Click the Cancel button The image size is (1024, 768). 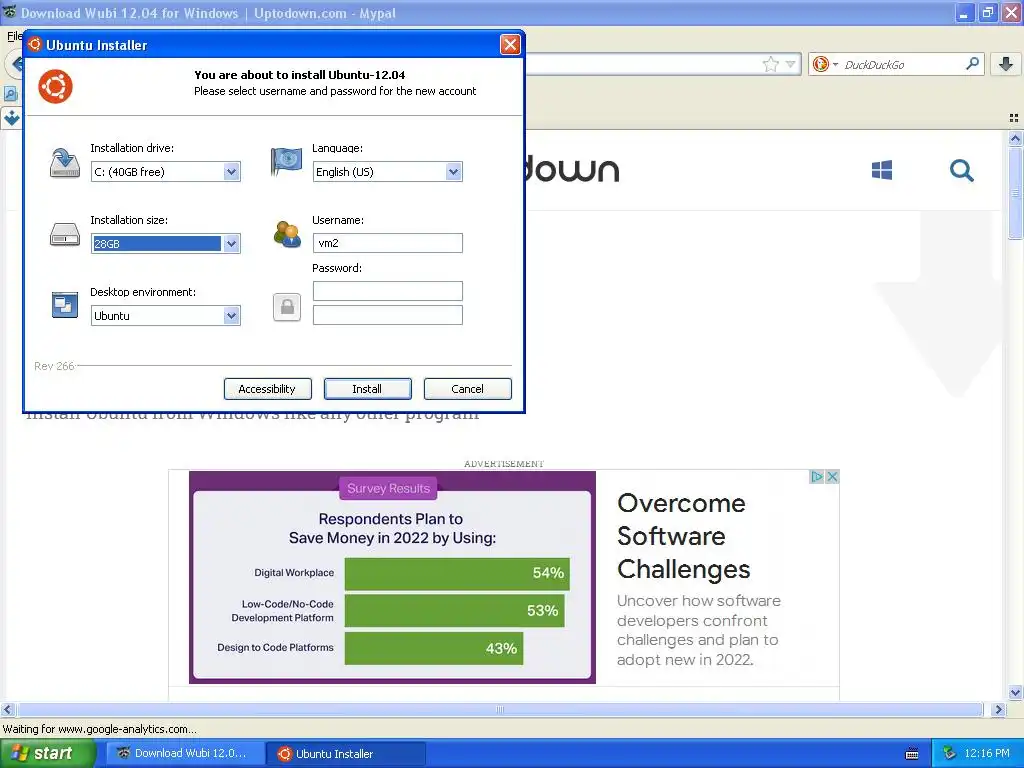pos(468,389)
